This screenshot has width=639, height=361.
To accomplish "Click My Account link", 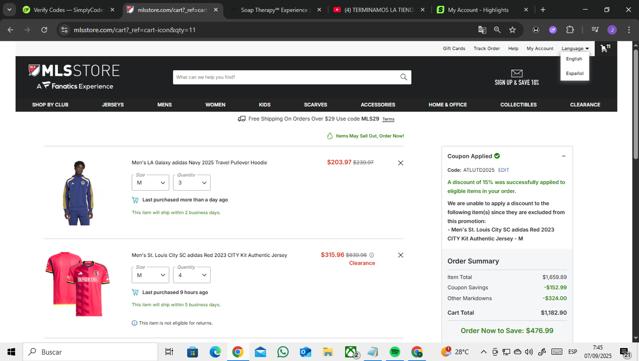I will pyautogui.click(x=540, y=48).
